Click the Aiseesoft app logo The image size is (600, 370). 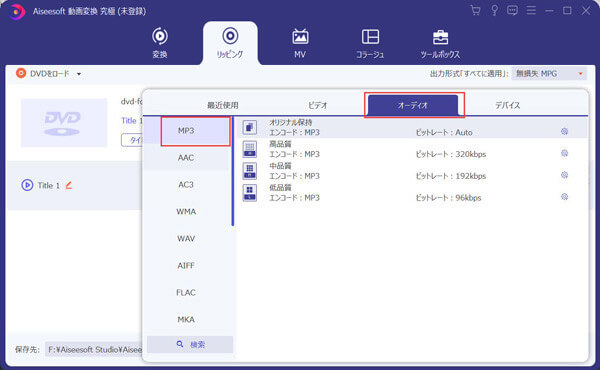click(x=17, y=11)
